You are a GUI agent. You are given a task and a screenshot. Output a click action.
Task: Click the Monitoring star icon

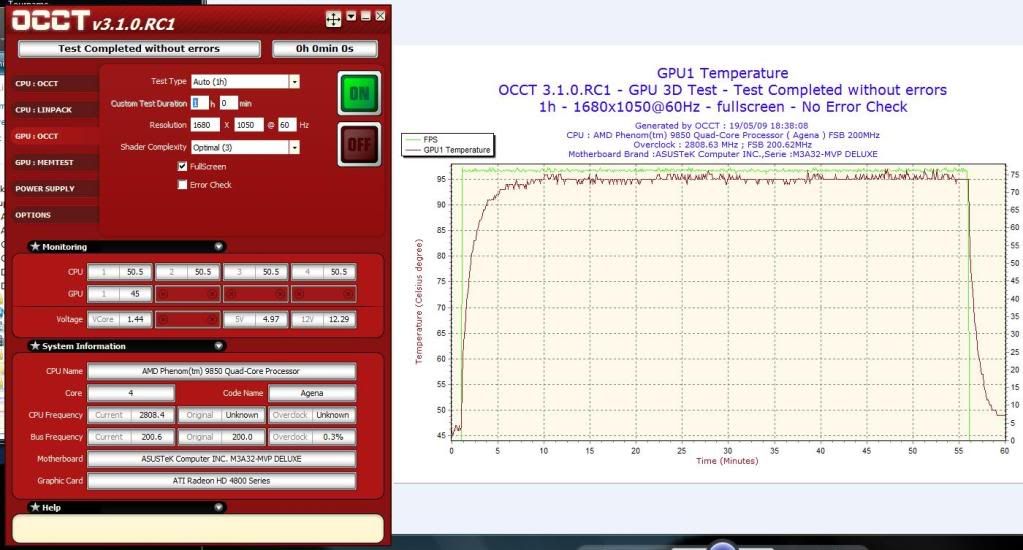coord(35,246)
